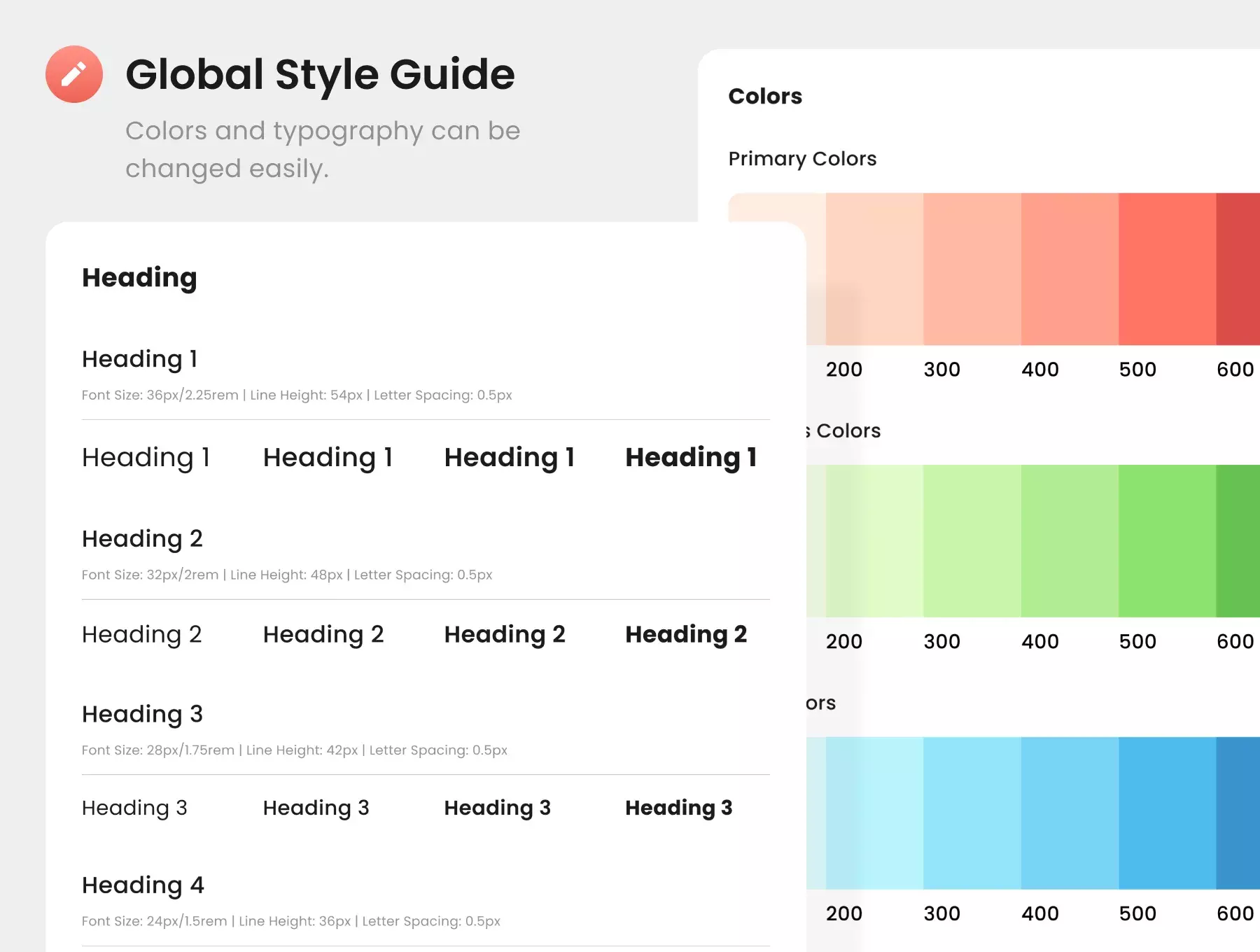Click the Colors section heading
This screenshot has width=1260, height=952.
[x=765, y=96]
